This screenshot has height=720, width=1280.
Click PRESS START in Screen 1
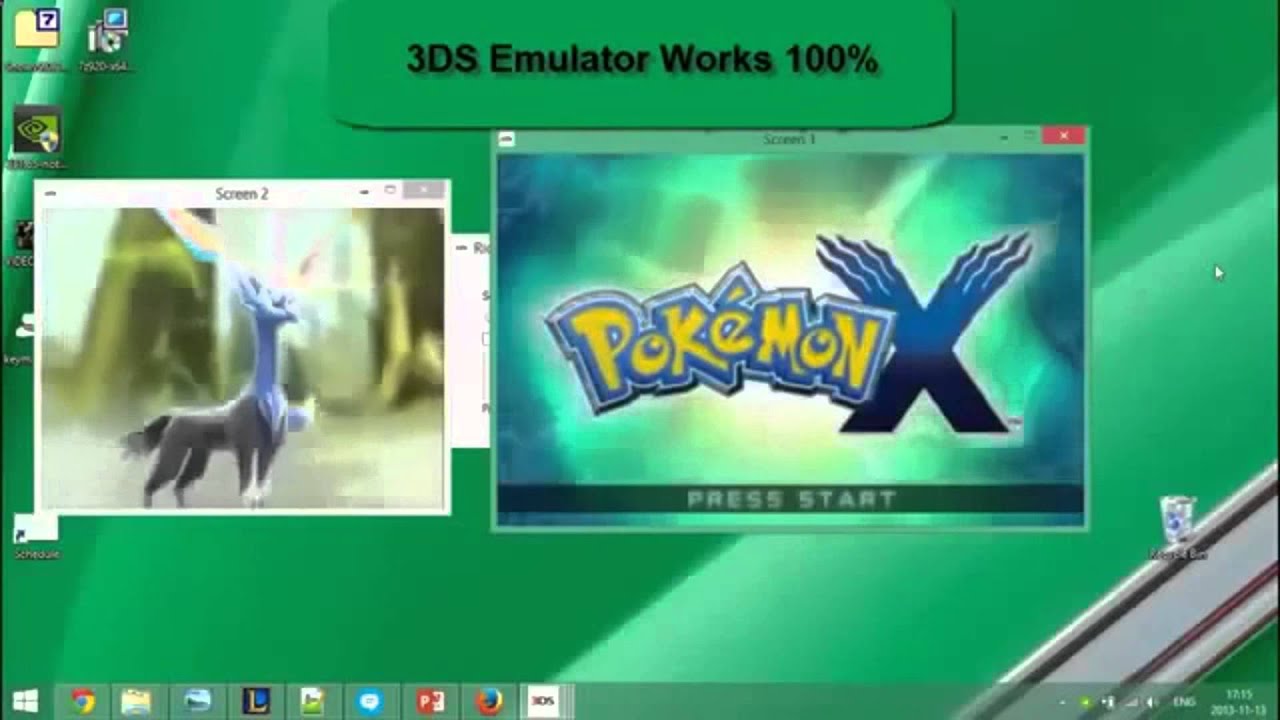click(791, 498)
